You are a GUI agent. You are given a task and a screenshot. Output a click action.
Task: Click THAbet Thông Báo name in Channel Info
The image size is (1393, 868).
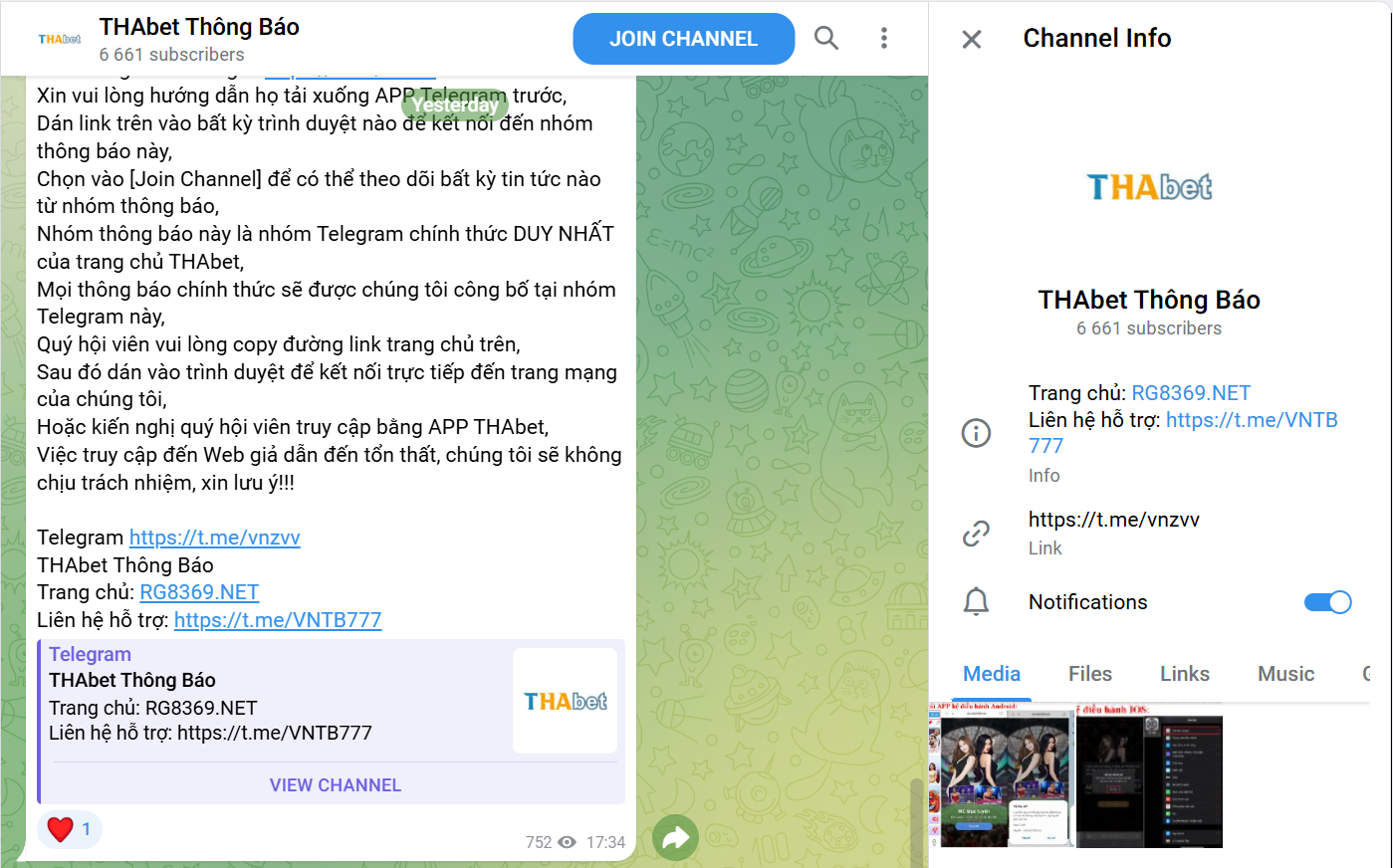point(1149,300)
